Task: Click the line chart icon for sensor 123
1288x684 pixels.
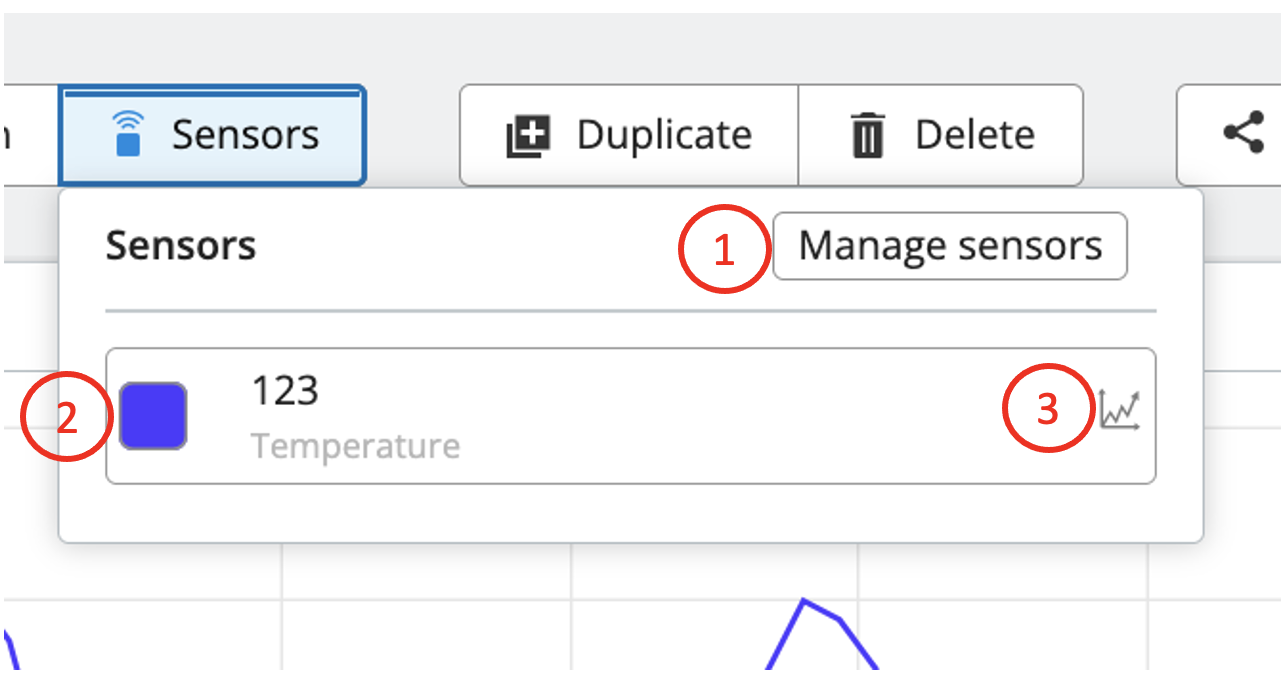Action: click(1119, 410)
